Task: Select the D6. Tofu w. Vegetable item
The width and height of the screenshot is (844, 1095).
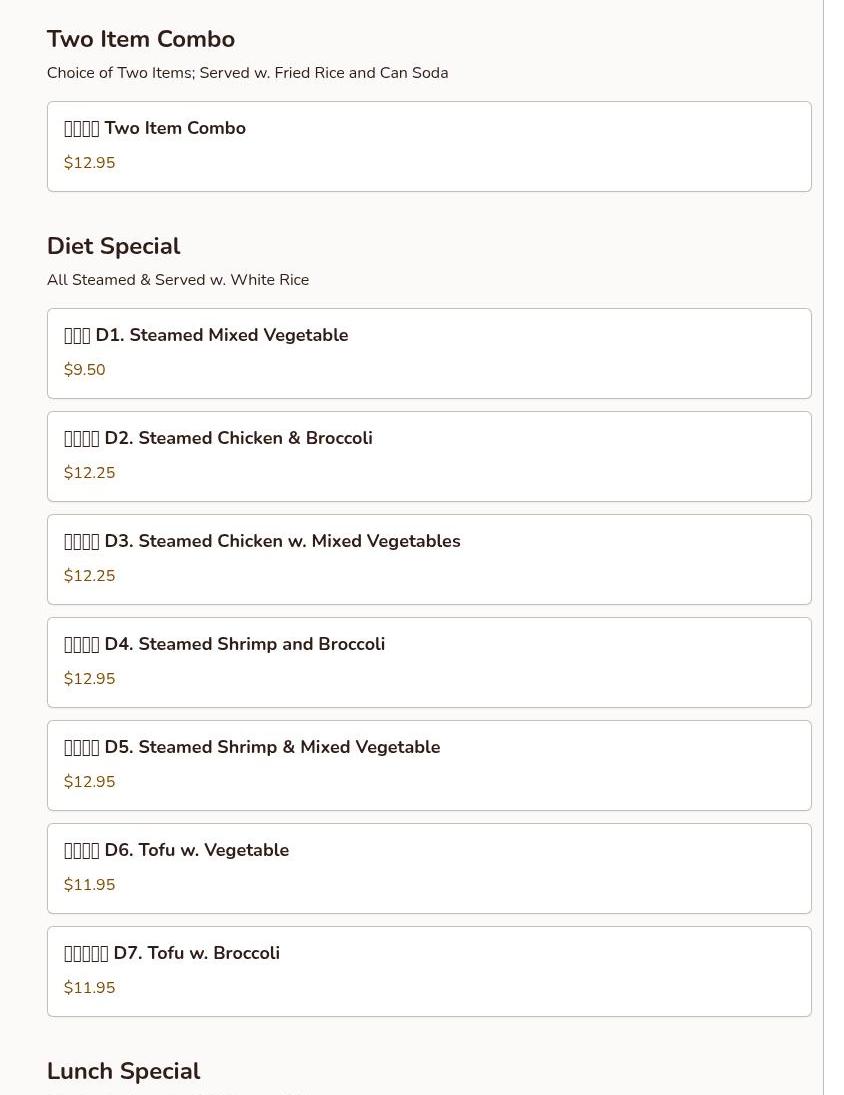Action: pyautogui.click(x=429, y=868)
